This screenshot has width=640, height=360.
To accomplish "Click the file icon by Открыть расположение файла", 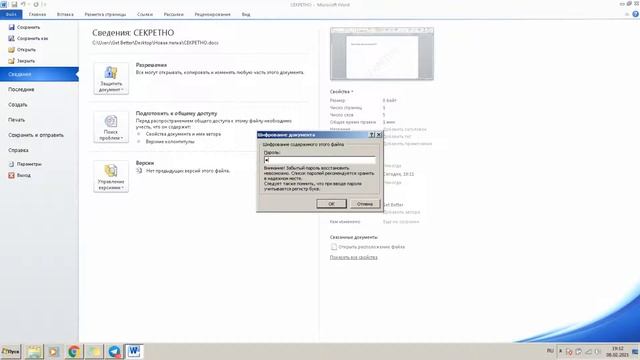I will [x=334, y=247].
